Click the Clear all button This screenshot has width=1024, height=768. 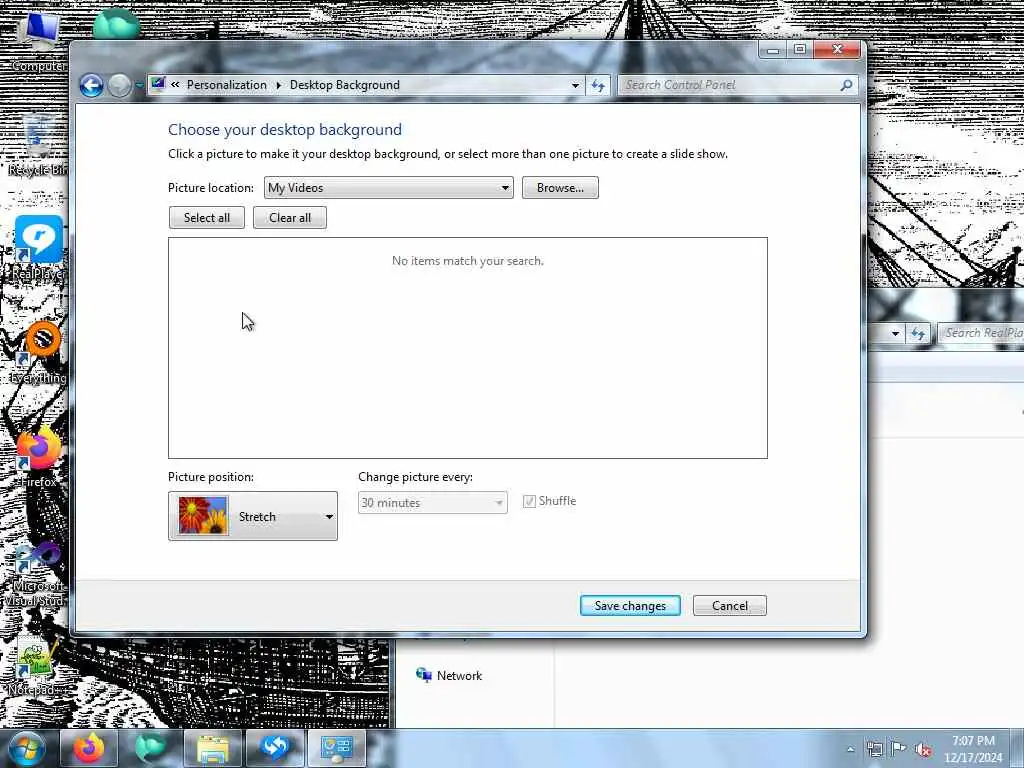(290, 217)
